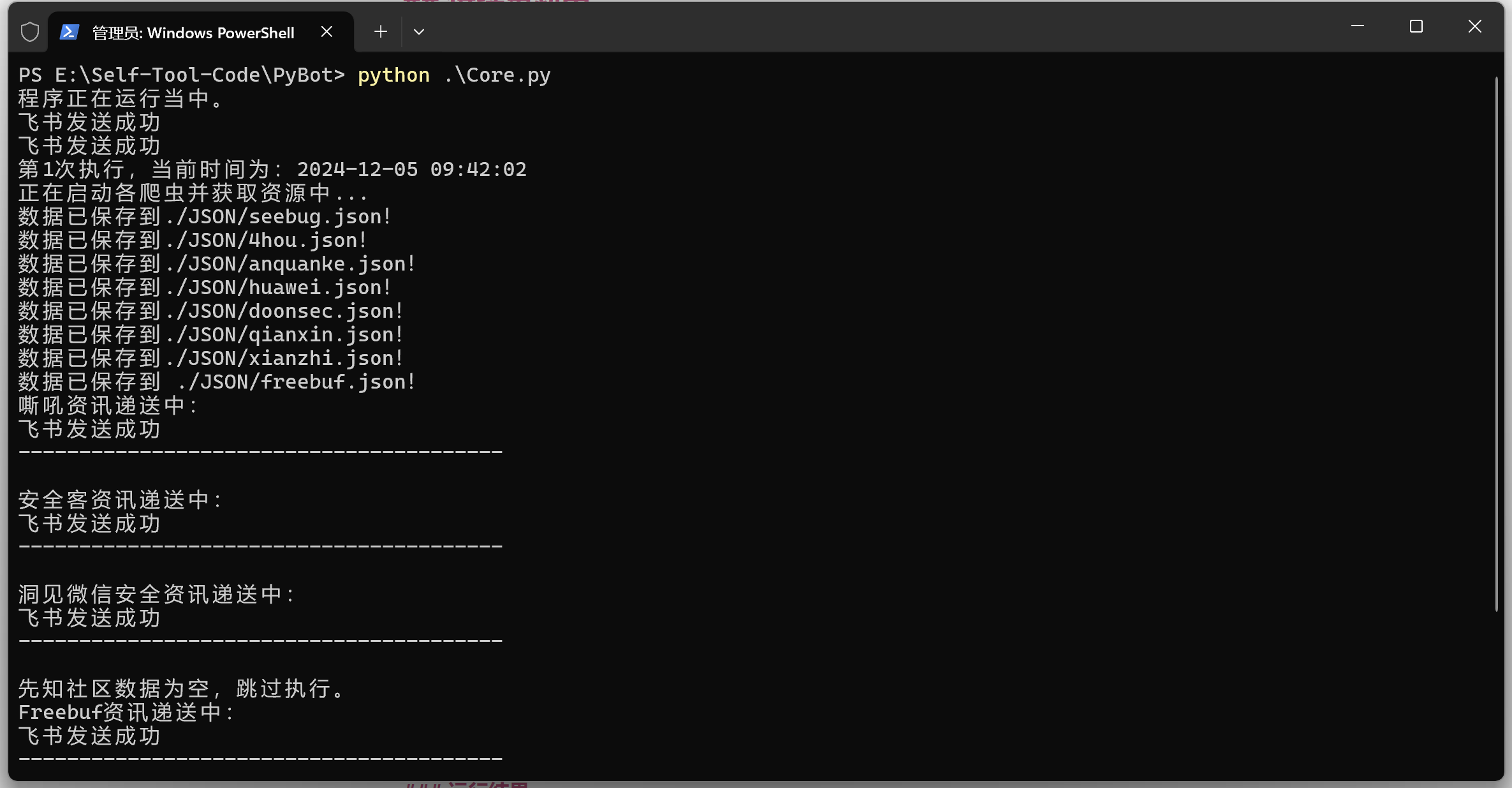Click the shield/security icon top-left
The height and width of the screenshot is (788, 1512).
pos(31,30)
